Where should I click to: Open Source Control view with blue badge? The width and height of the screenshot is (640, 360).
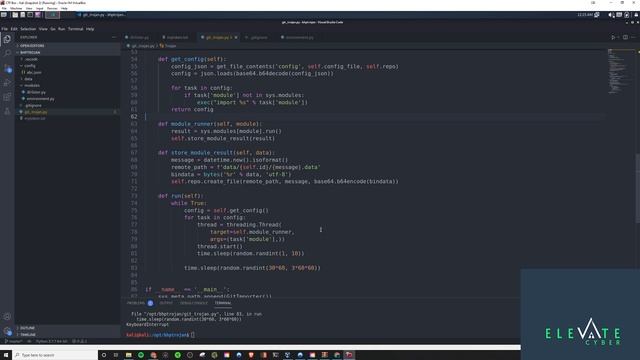point(7,68)
